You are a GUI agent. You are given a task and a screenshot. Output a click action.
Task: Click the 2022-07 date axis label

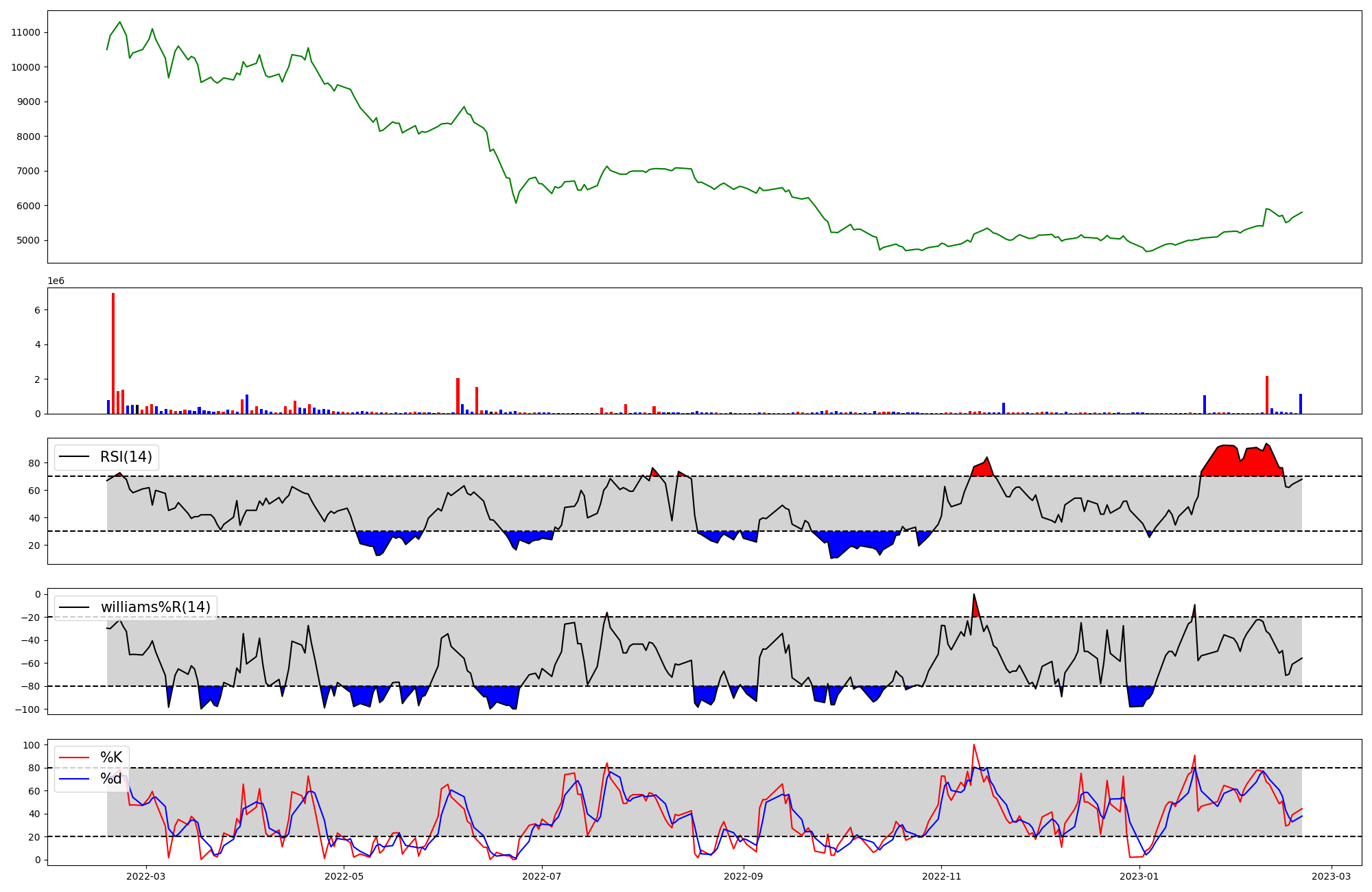[x=542, y=876]
